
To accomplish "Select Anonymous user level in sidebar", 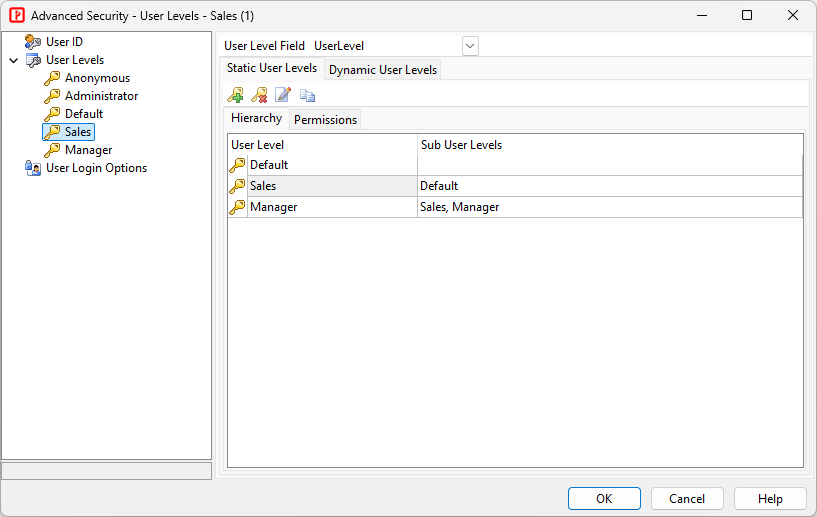I will 97,78.
